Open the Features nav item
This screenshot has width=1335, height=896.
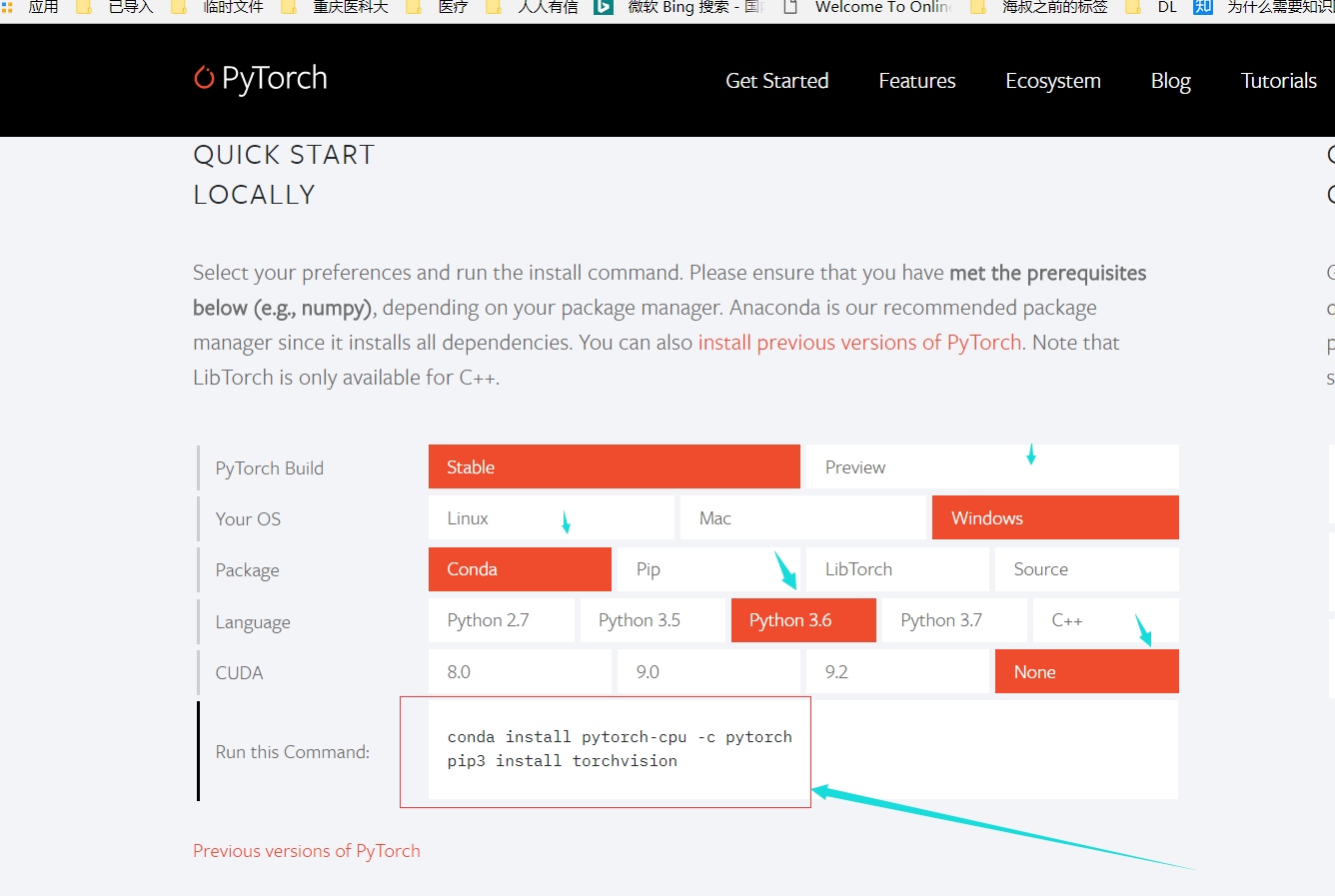[917, 81]
